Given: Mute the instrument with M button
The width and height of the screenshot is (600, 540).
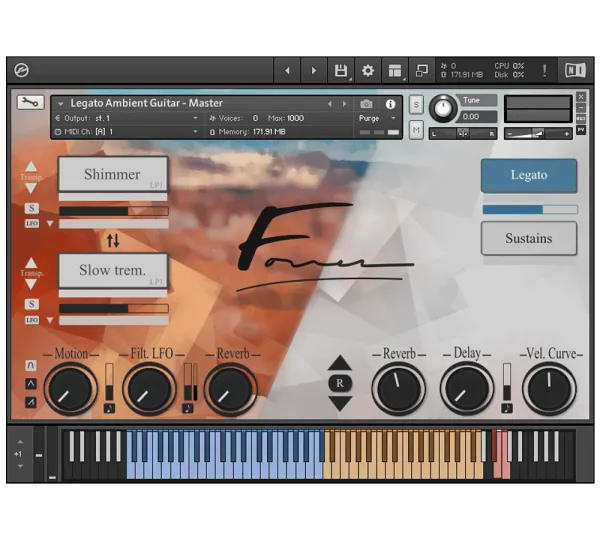Looking at the screenshot, I should tap(416, 128).
